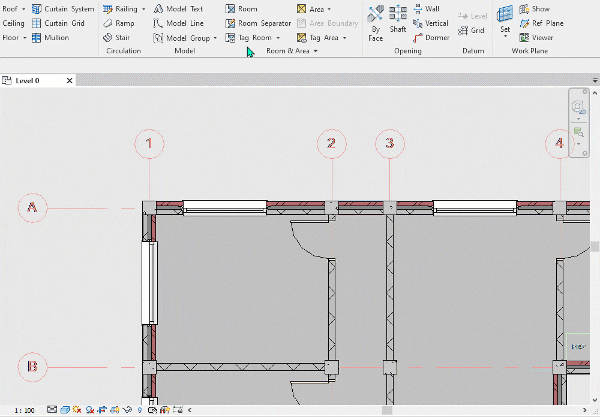Select the Stair tool

pos(117,37)
